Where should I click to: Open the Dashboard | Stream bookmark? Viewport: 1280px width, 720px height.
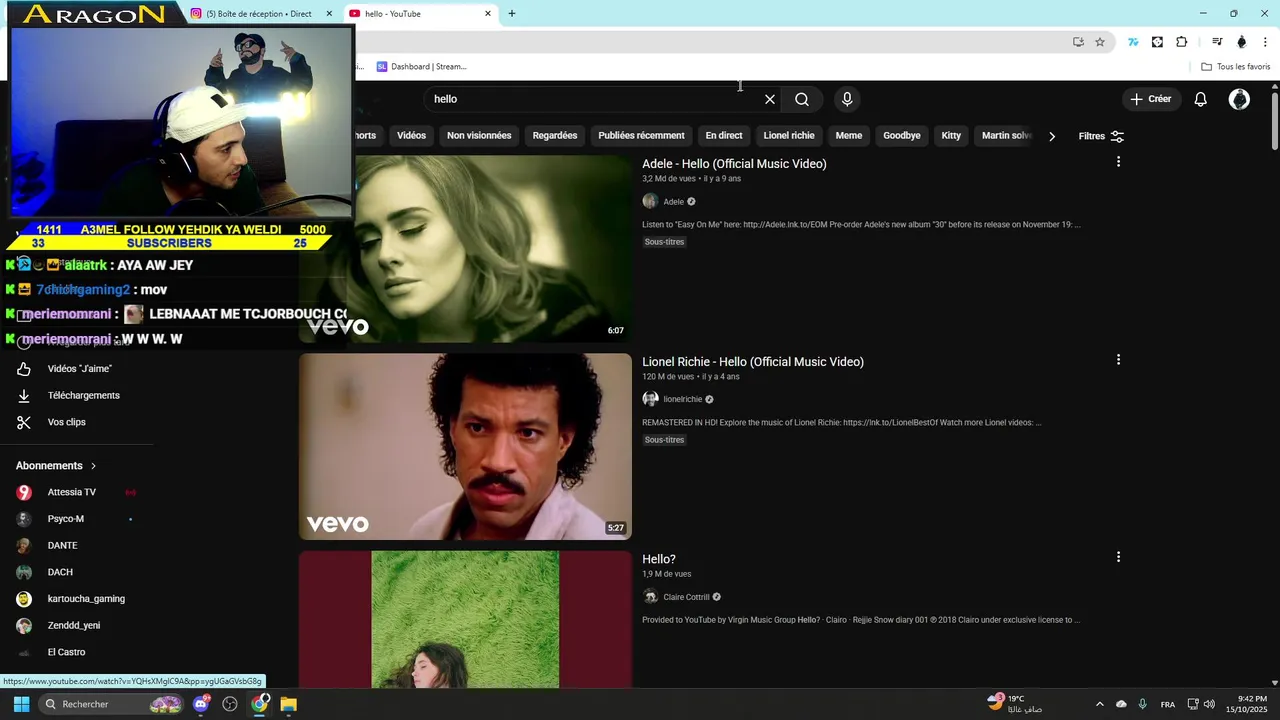point(421,67)
